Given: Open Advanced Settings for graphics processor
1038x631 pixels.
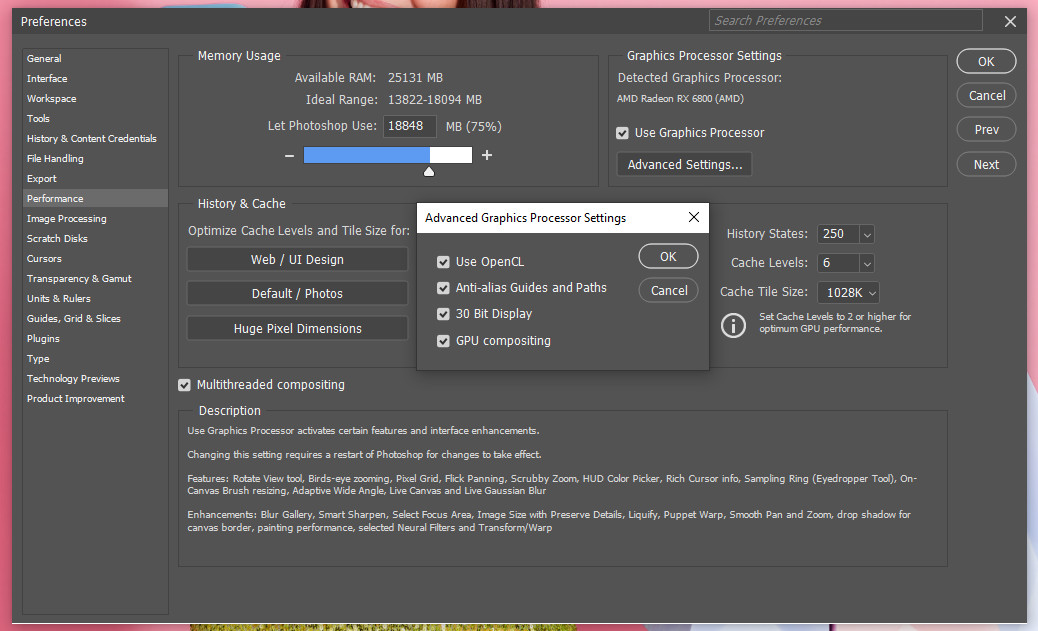Looking at the screenshot, I should (684, 164).
